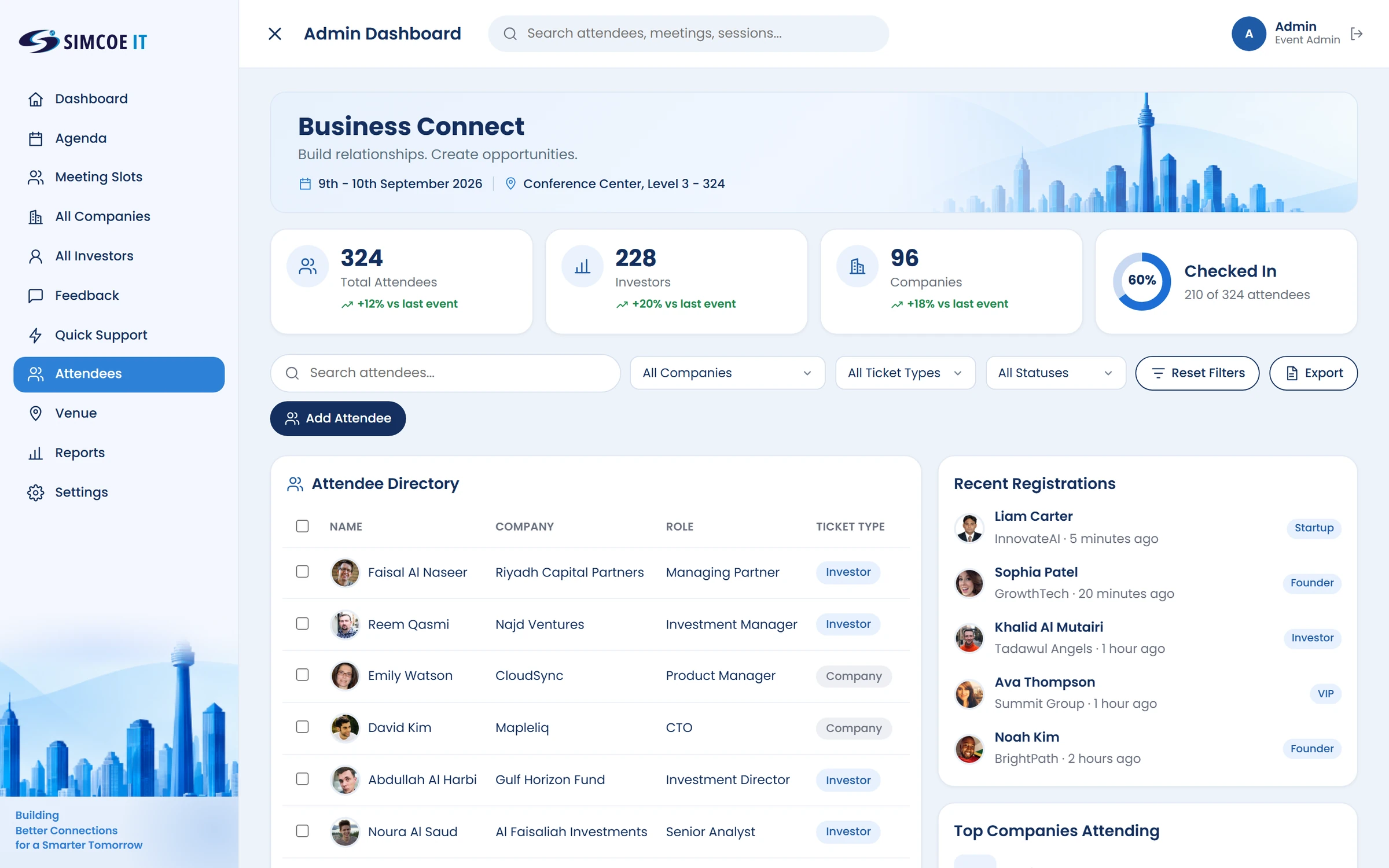Expand the All Statuses dropdown
This screenshot has width=1389, height=868.
(1056, 373)
